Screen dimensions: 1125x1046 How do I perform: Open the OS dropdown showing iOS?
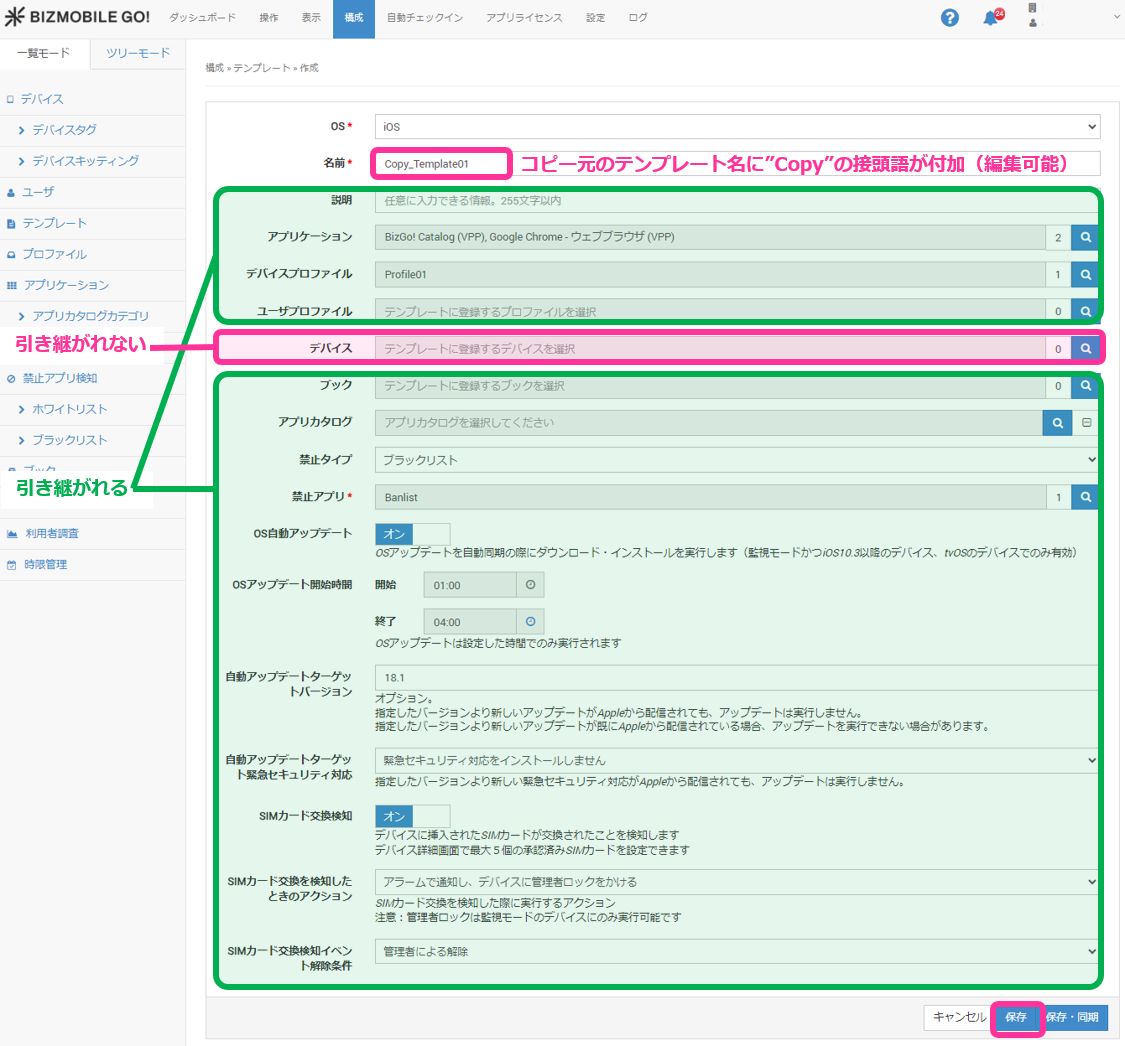tap(737, 127)
